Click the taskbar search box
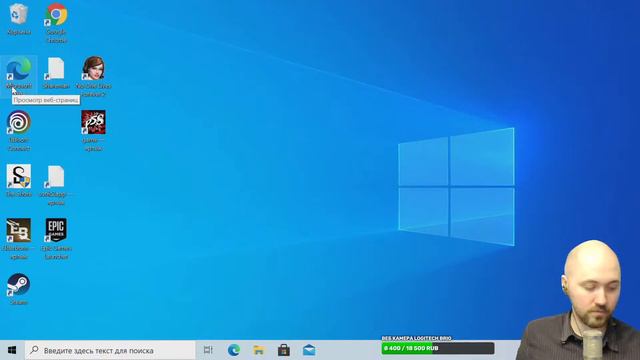Screen dimensions: 640x360 (x=110, y=350)
